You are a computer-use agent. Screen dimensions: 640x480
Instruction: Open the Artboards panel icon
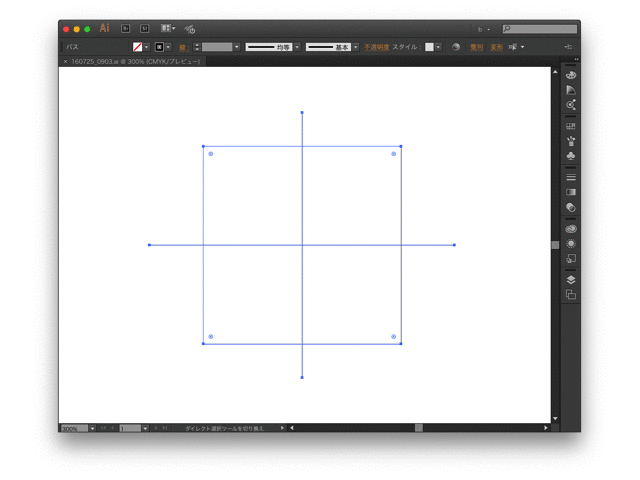[571, 294]
